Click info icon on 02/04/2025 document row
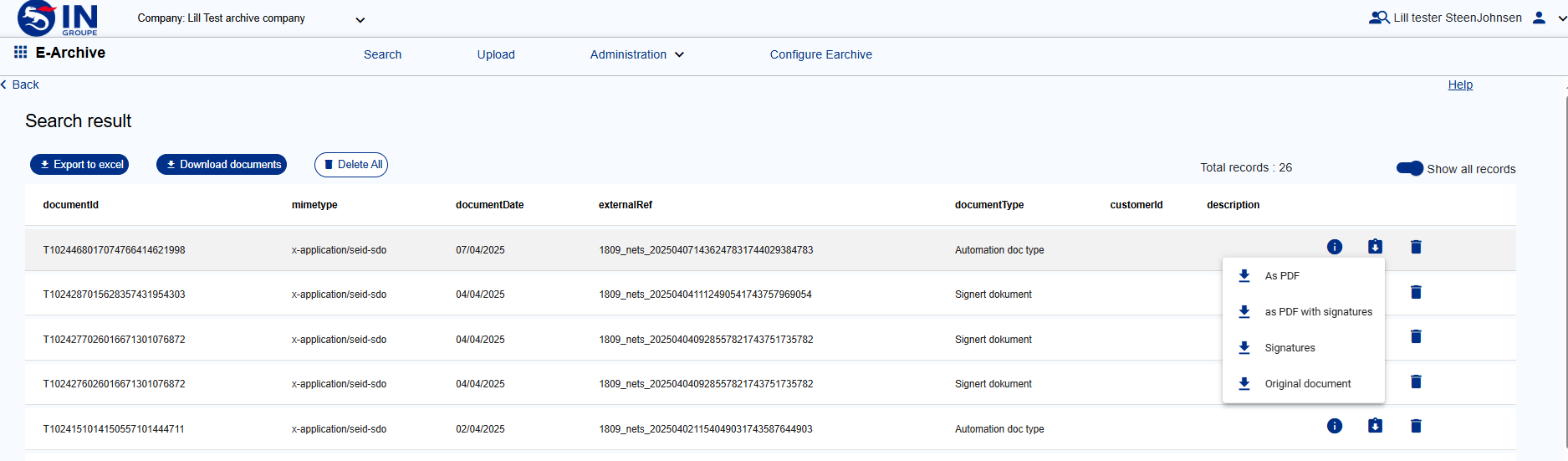This screenshot has width=1568, height=461. pyautogui.click(x=1335, y=426)
